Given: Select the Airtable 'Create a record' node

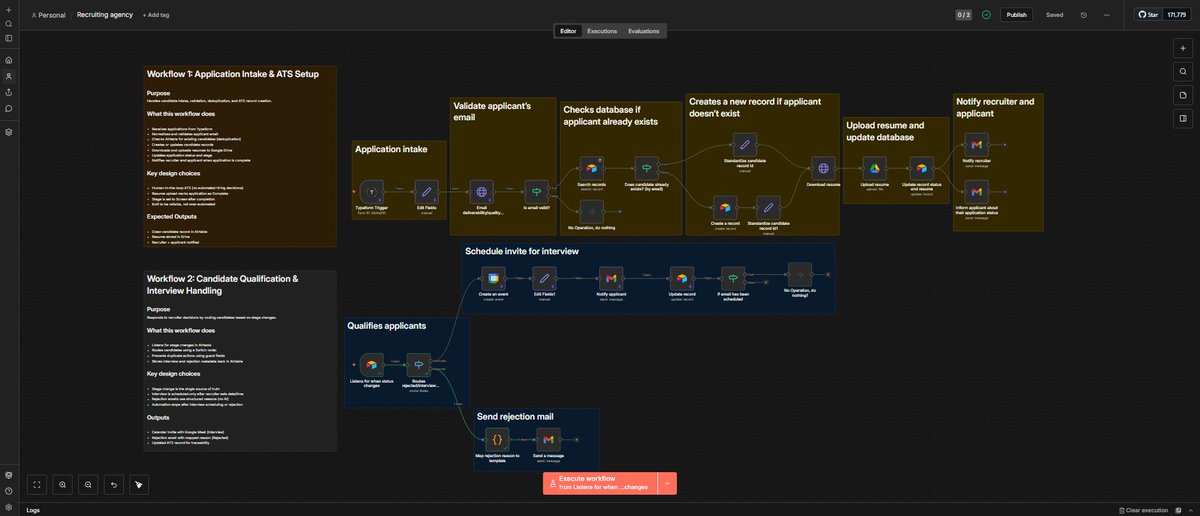Looking at the screenshot, I should coord(726,207).
